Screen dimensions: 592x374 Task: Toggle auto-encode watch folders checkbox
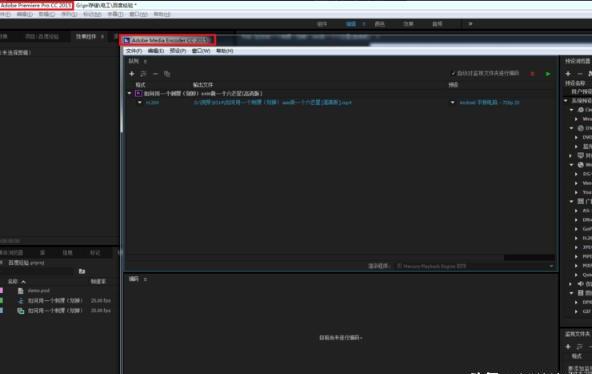click(x=453, y=73)
